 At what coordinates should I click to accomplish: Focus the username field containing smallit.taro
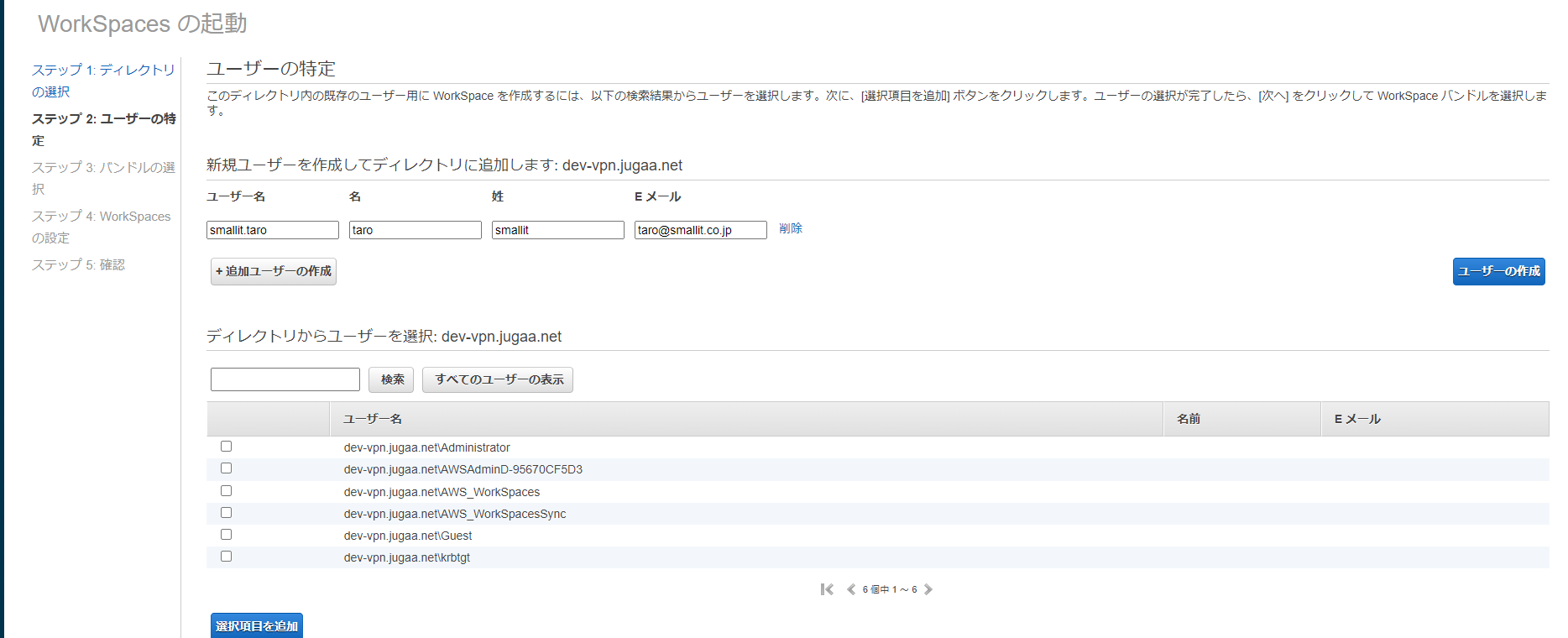(273, 230)
